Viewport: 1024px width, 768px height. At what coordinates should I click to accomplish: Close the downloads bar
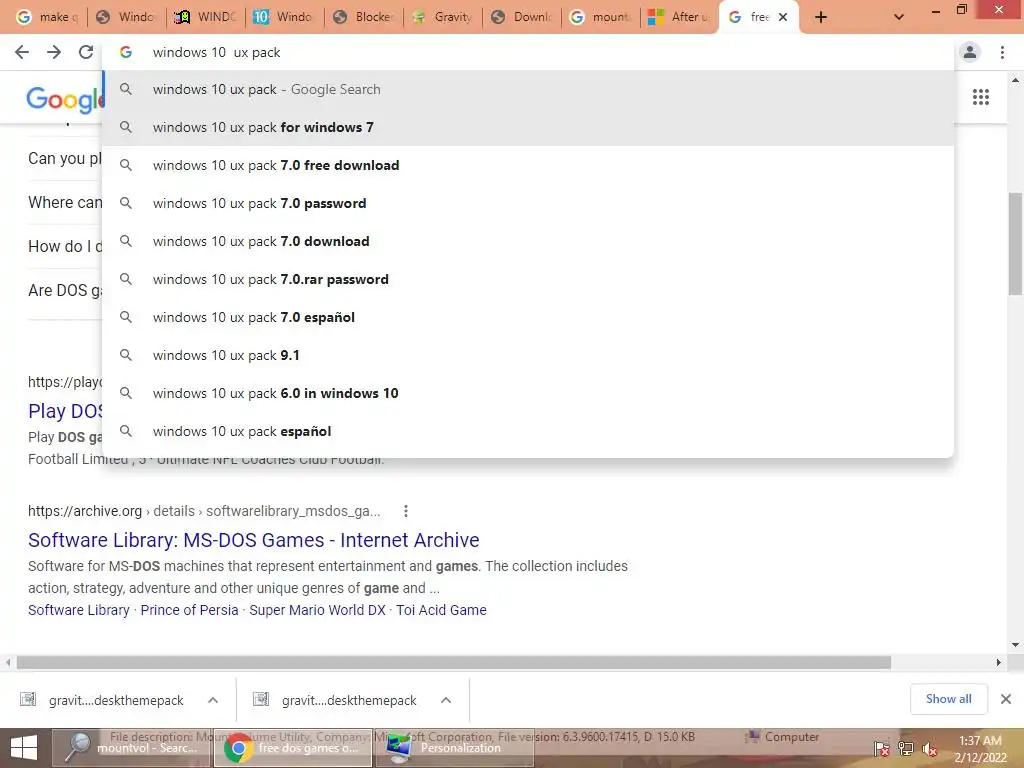pyautogui.click(x=1006, y=699)
